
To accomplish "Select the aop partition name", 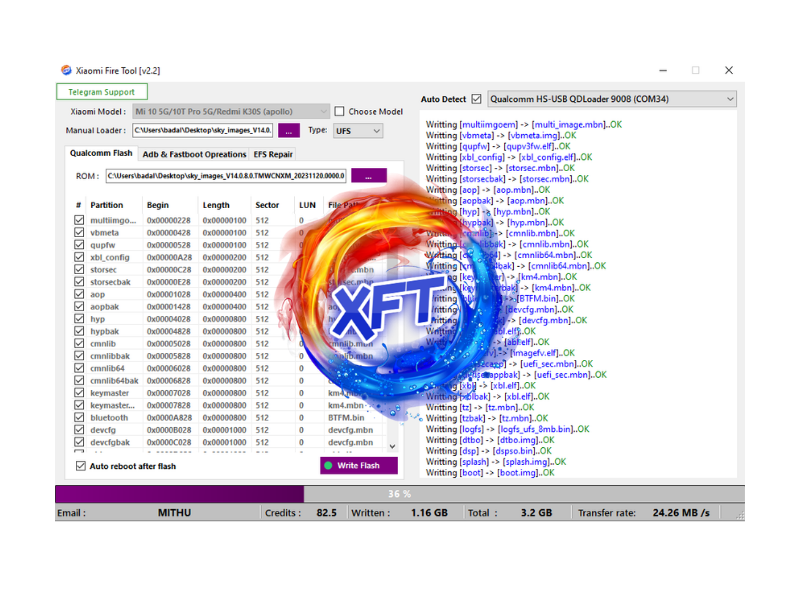I will pyautogui.click(x=97, y=294).
